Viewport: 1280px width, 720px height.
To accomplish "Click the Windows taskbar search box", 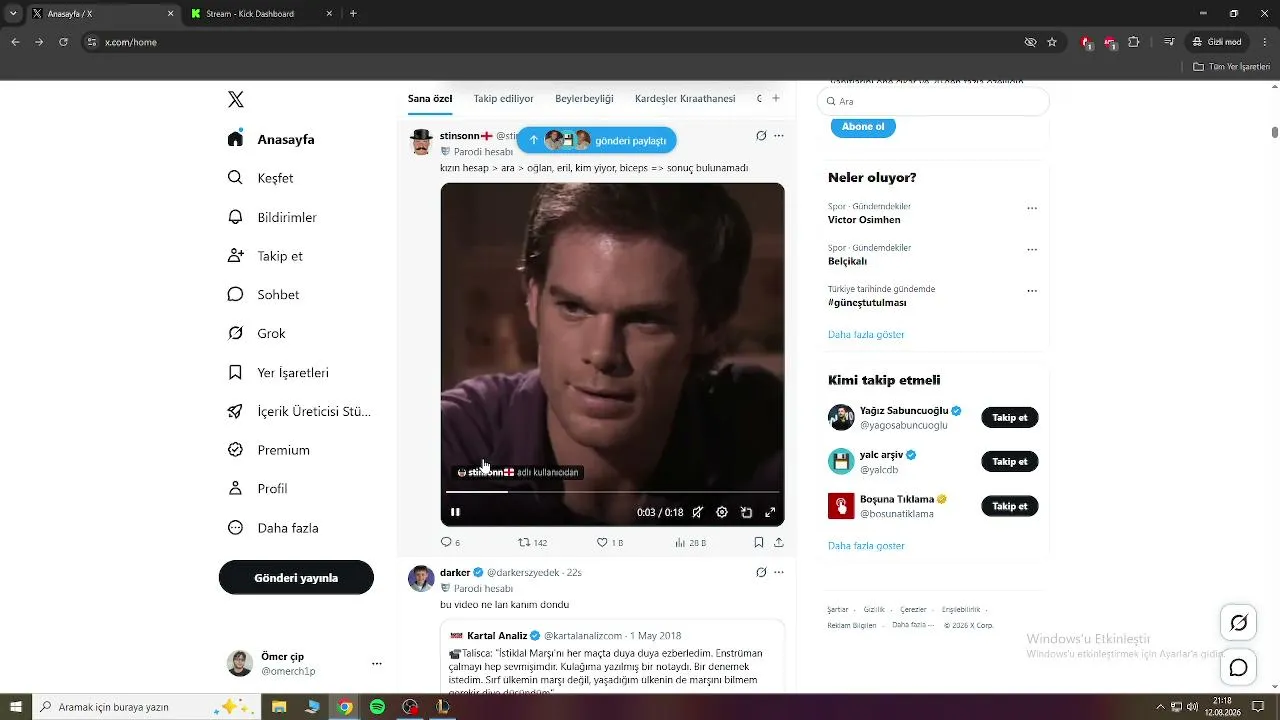I will pyautogui.click(x=148, y=707).
